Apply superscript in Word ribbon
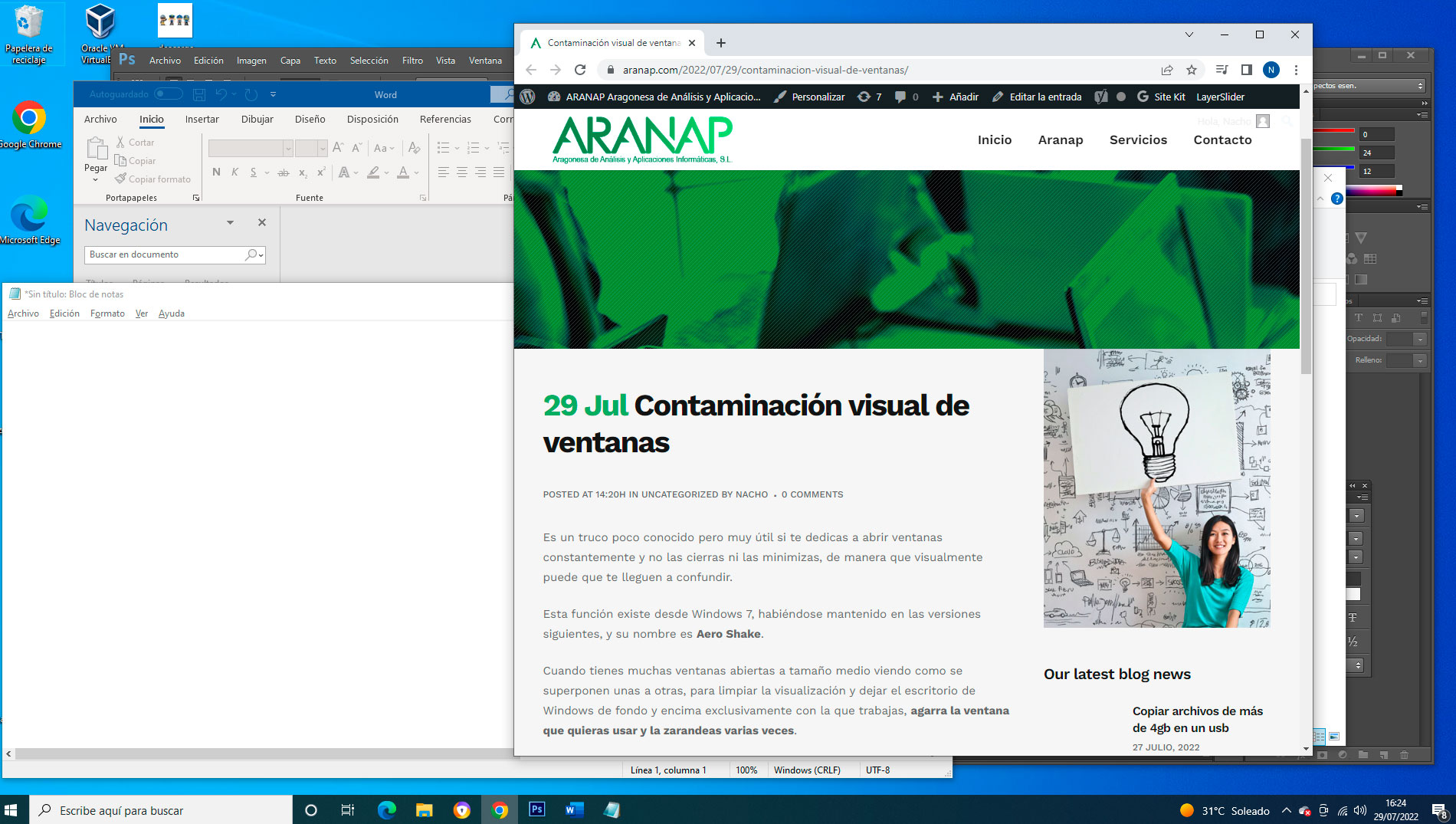1456x824 pixels. (321, 172)
